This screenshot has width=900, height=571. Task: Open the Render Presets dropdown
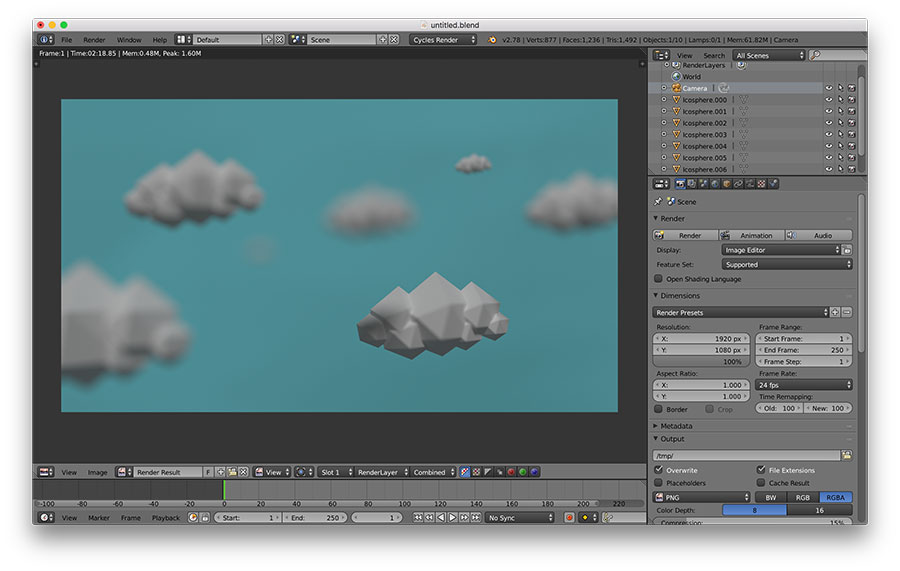740,312
